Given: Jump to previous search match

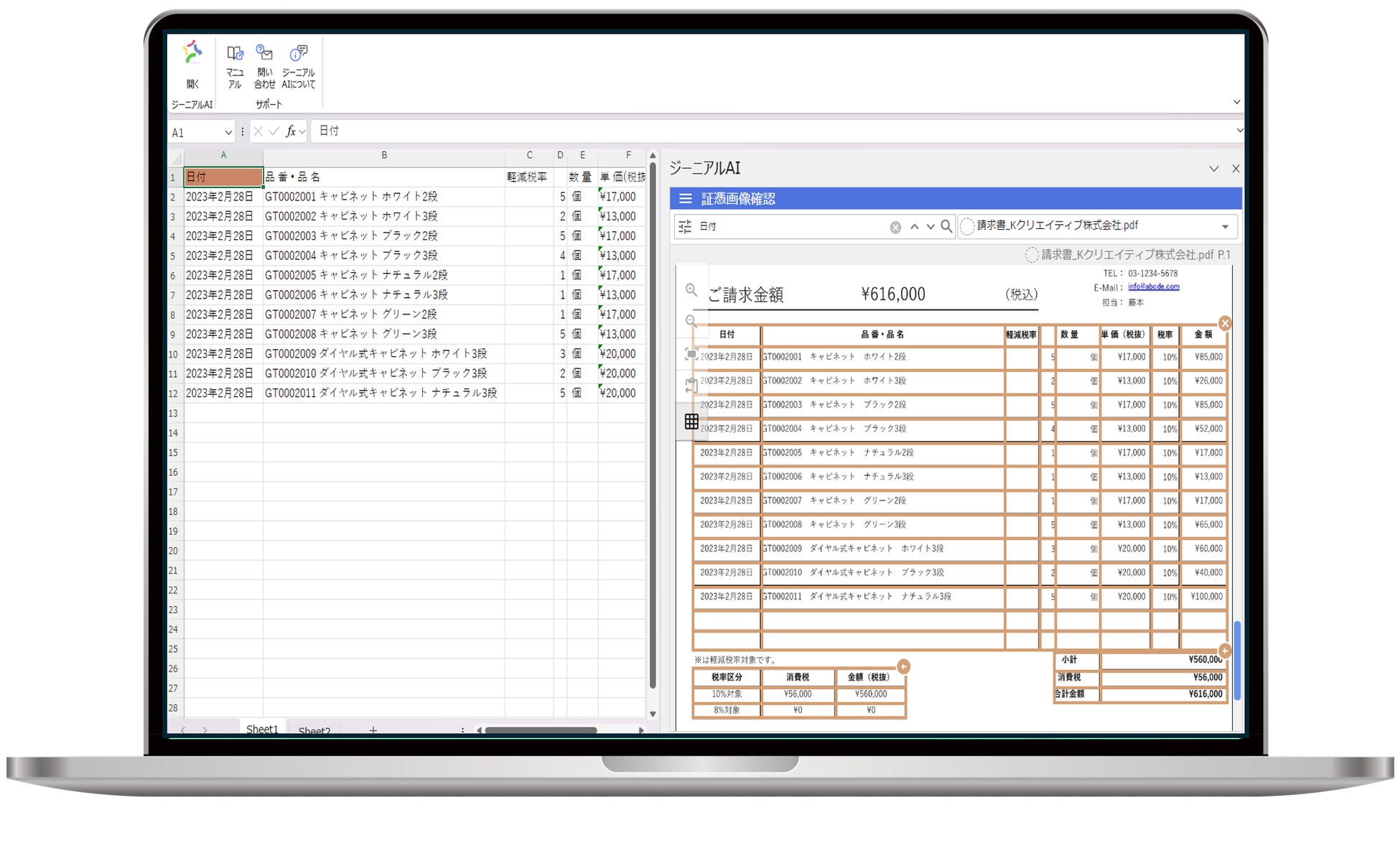Looking at the screenshot, I should pyautogui.click(x=914, y=227).
